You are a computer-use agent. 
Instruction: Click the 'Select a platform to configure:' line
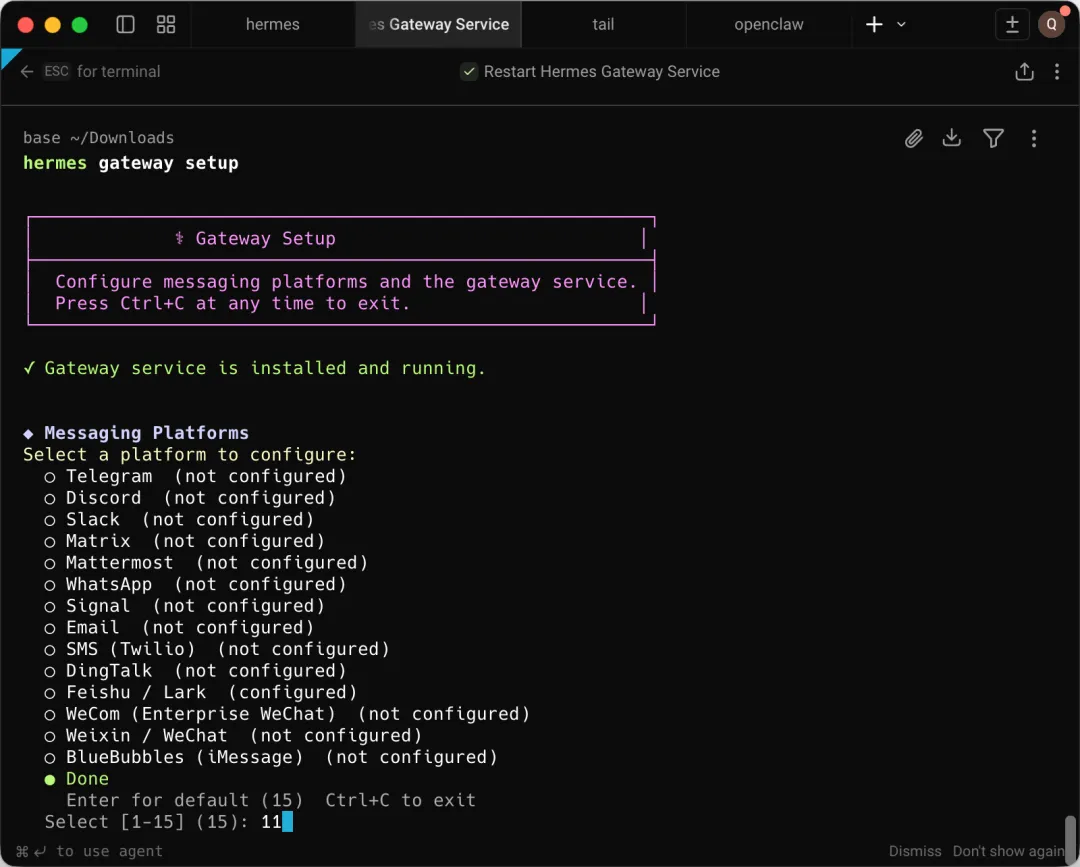(190, 455)
